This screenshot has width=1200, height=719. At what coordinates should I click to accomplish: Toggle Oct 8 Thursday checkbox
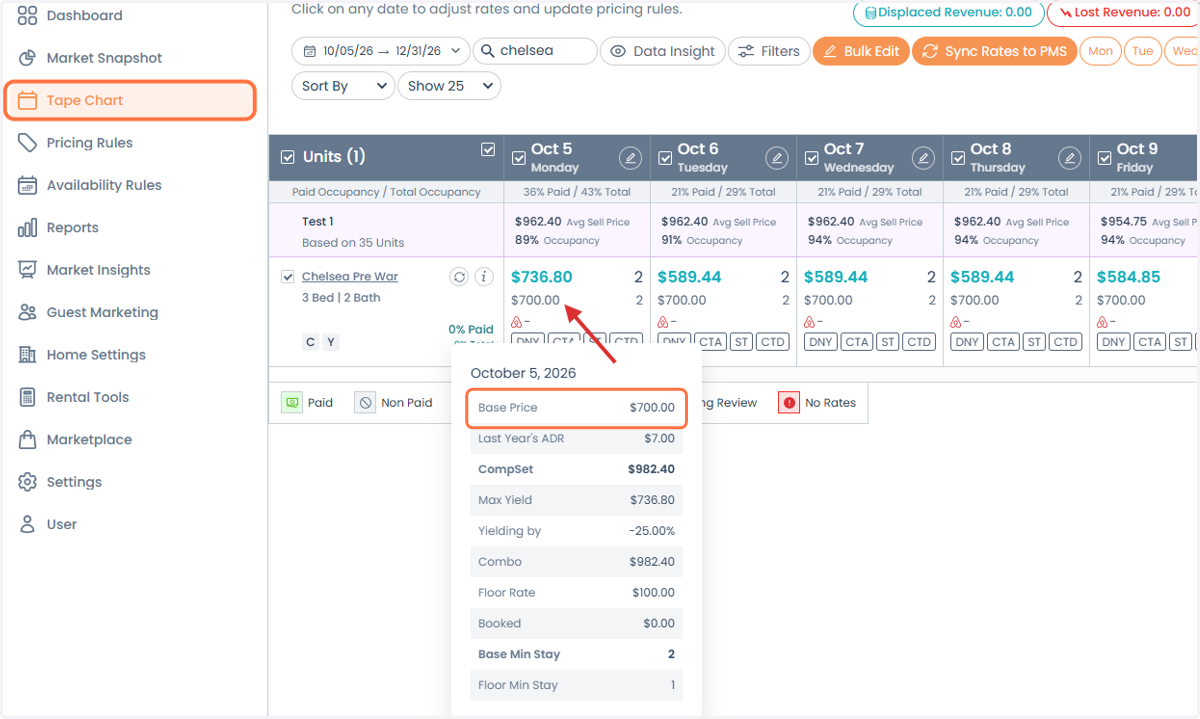[x=958, y=158]
